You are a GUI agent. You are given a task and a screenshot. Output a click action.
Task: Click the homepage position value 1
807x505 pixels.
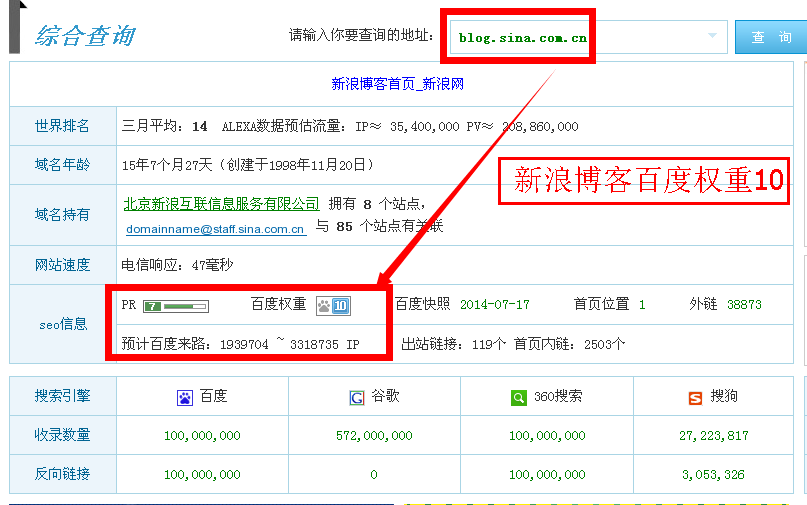[642, 305]
